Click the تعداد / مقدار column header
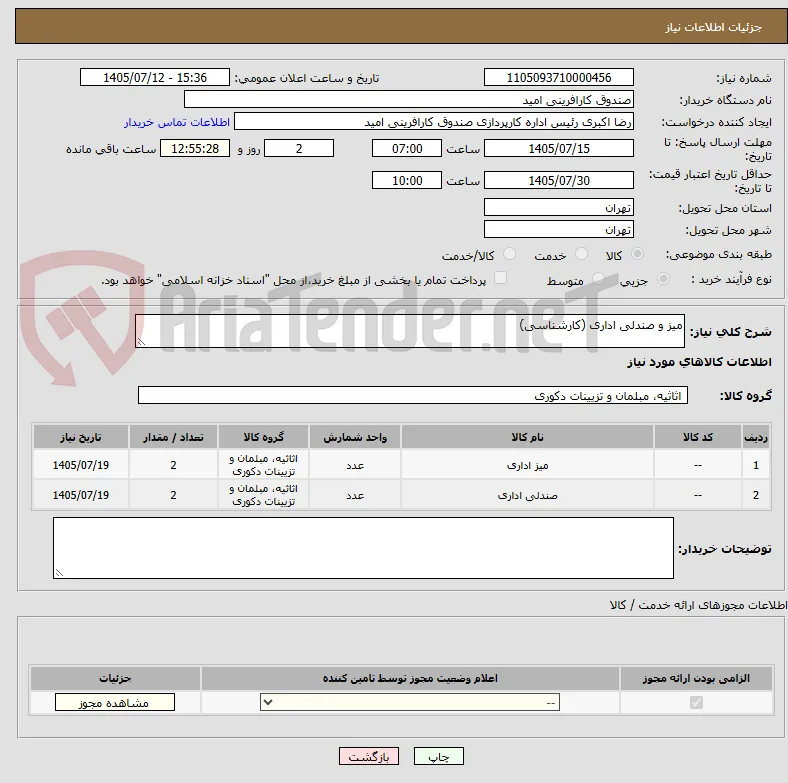The width and height of the screenshot is (788, 783). (x=173, y=437)
